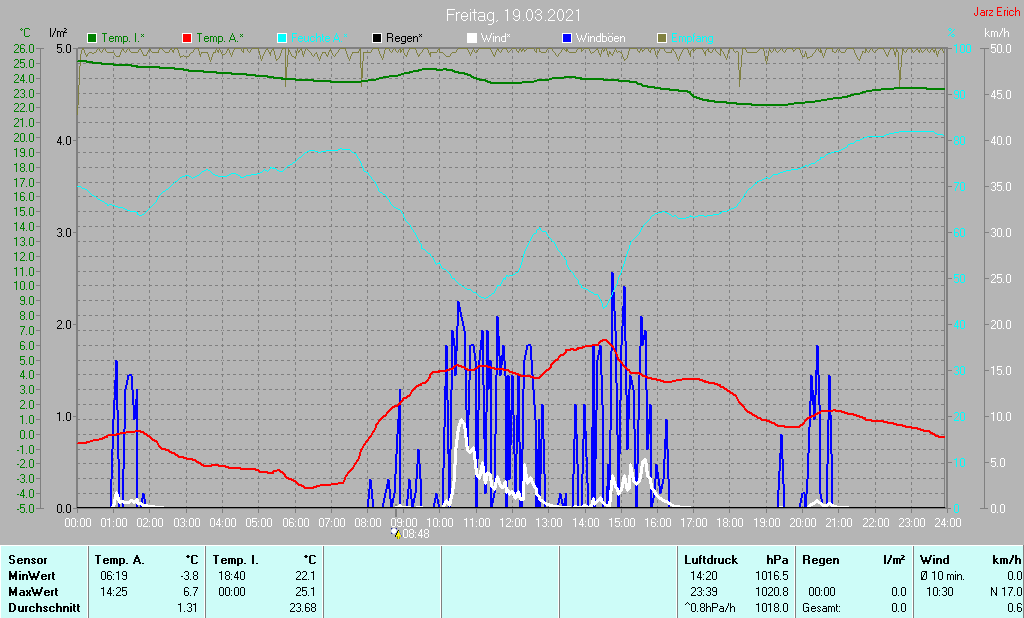Click the green Temp. I. legend swatch
Screen dimensions: 1024x618
[92, 39]
